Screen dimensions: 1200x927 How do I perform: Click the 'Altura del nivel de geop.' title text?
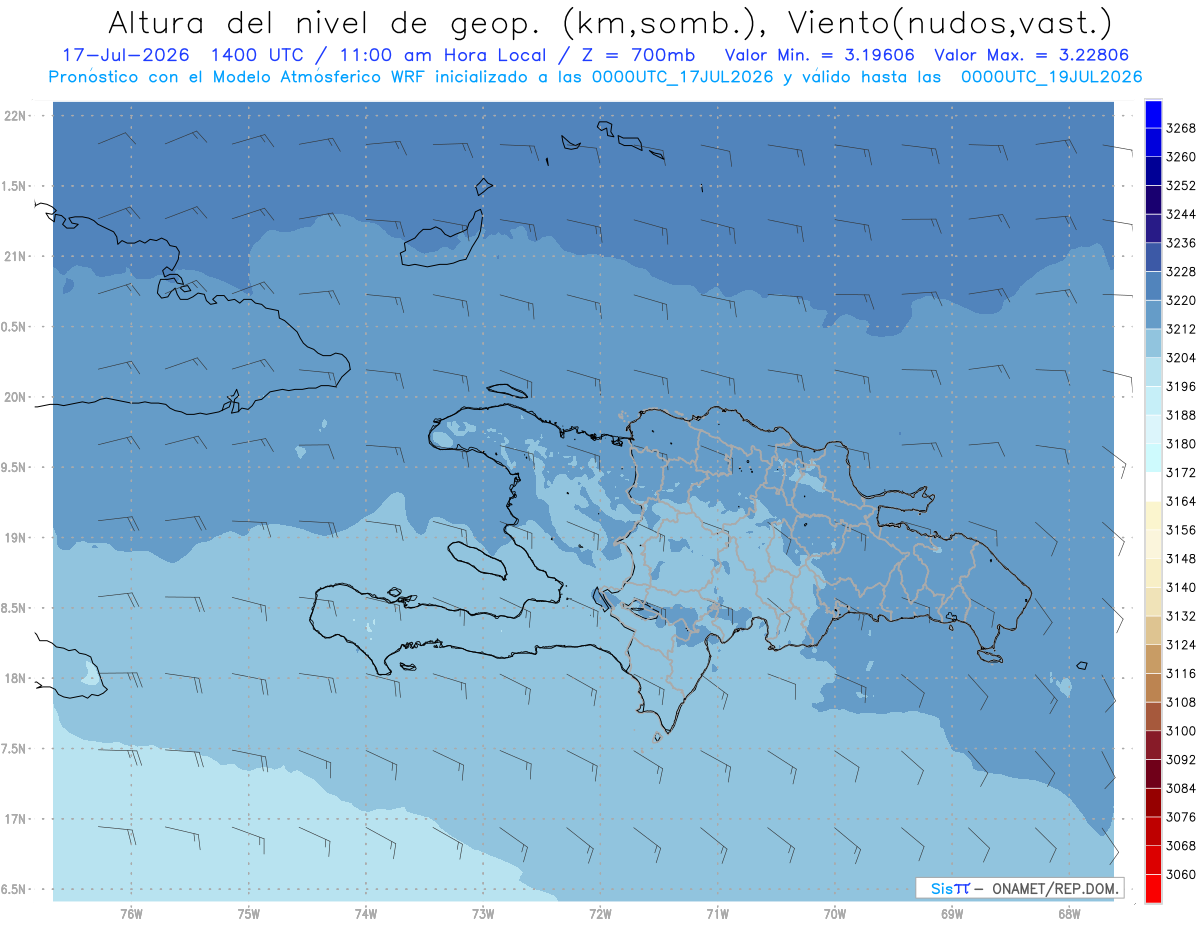tap(325, 23)
